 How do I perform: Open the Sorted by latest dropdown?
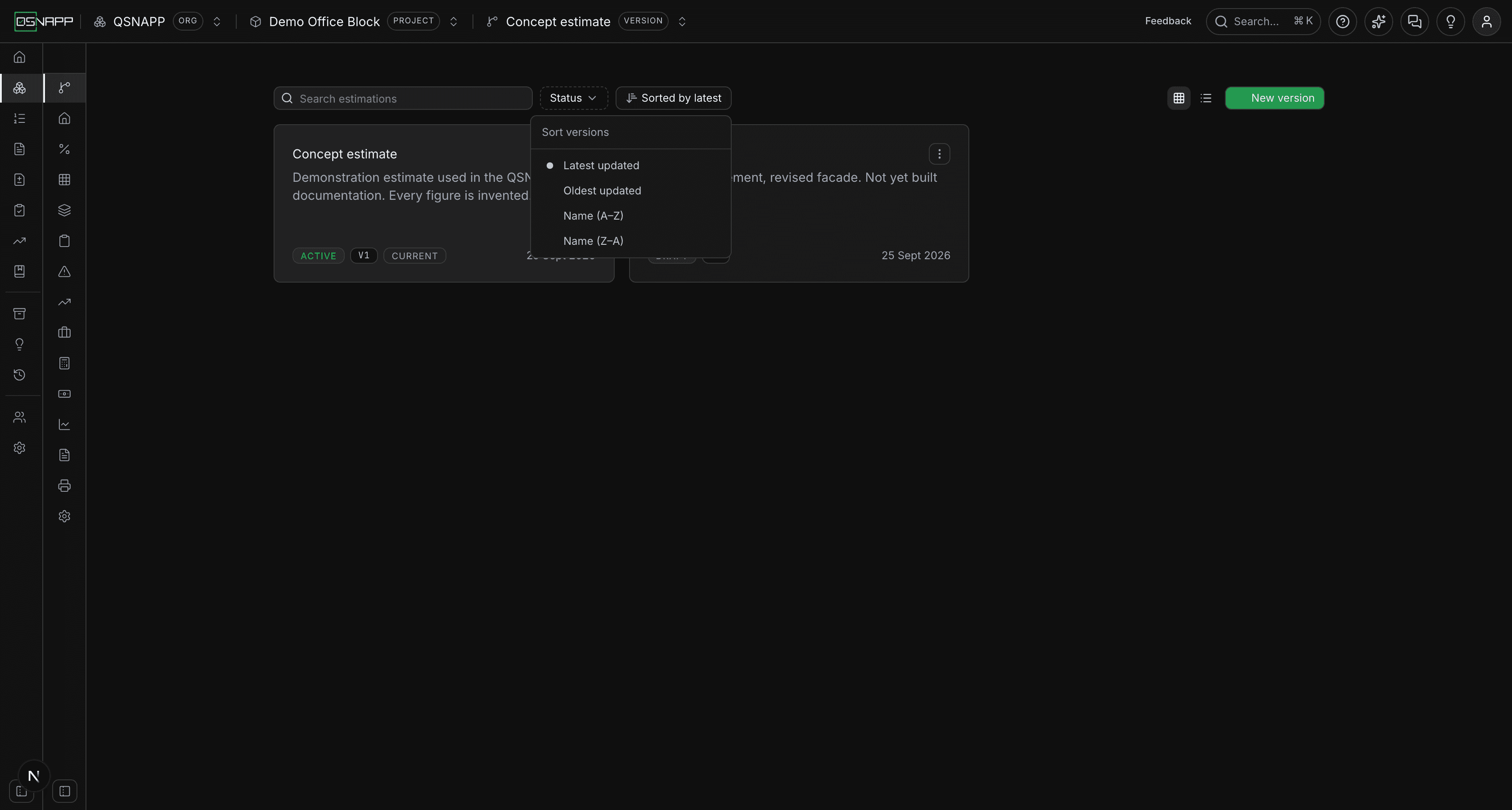pyautogui.click(x=673, y=98)
